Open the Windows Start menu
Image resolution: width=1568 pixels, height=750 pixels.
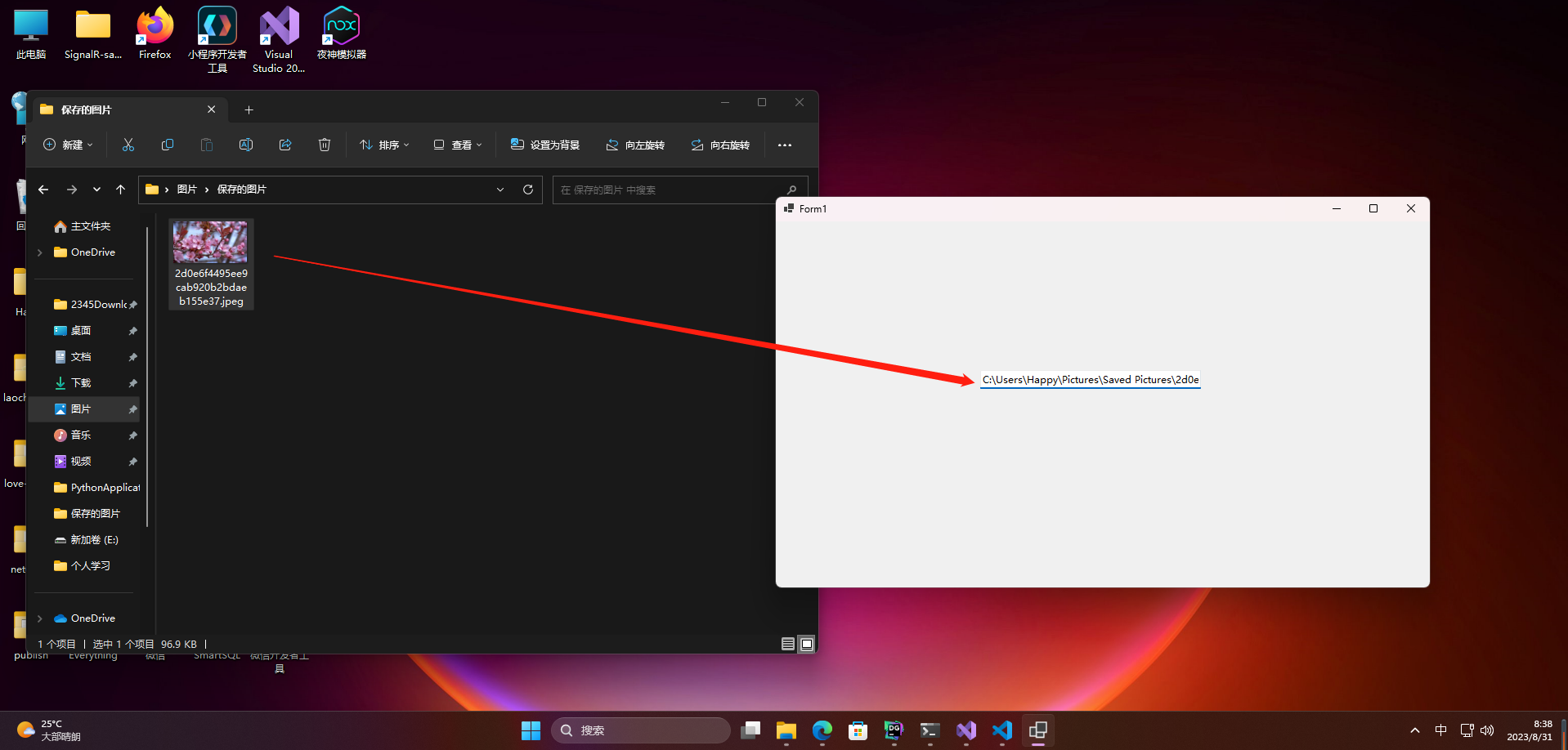531,730
